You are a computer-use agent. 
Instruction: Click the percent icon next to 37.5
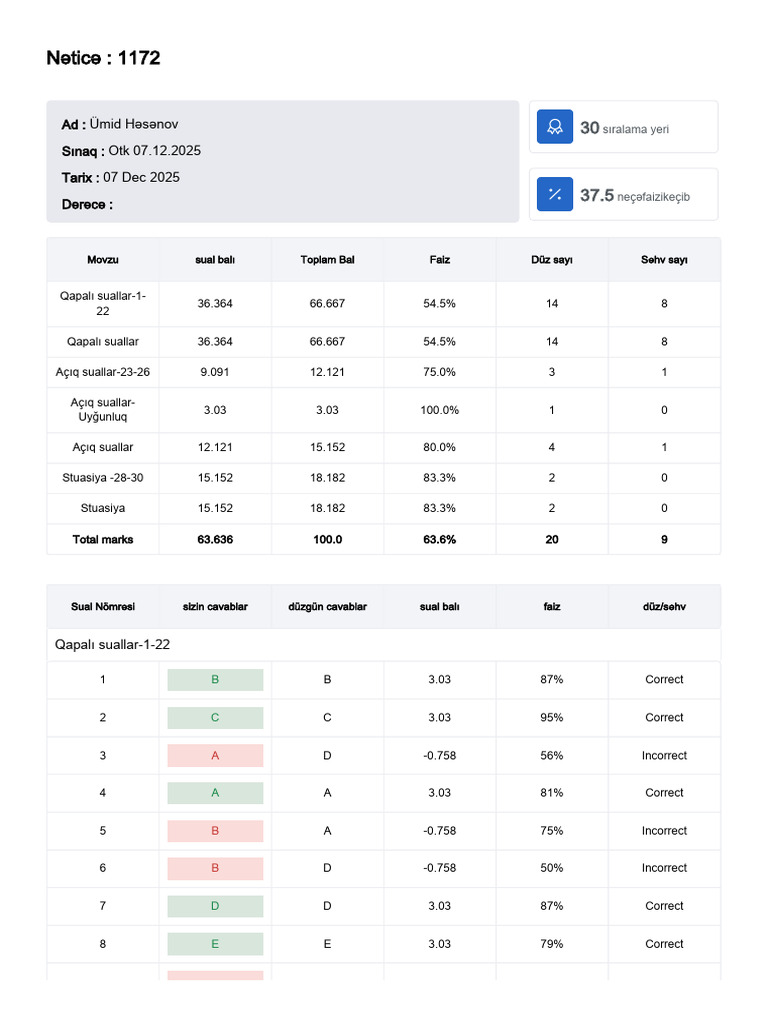tap(554, 194)
